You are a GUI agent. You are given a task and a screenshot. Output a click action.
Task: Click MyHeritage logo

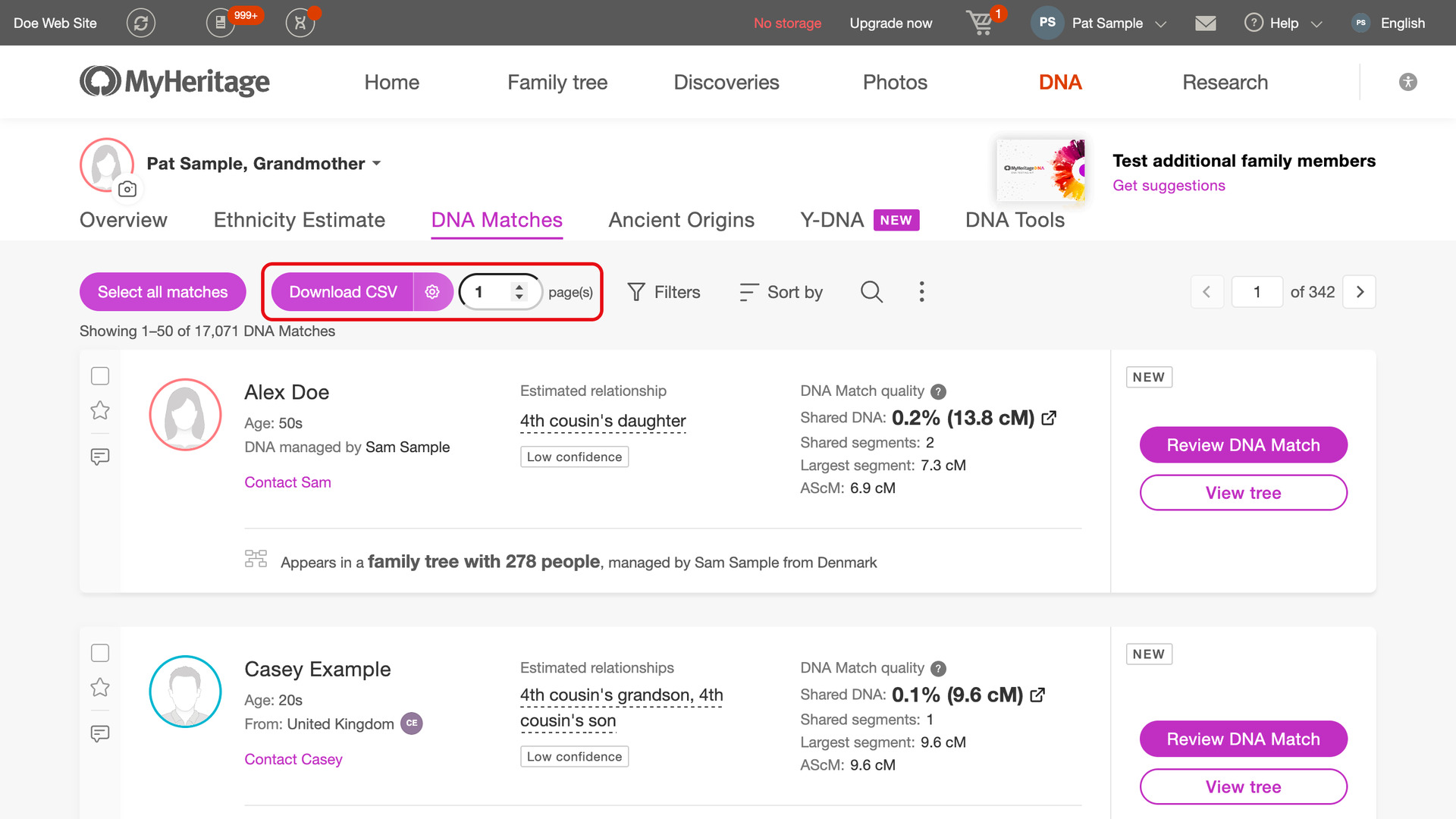tap(174, 82)
